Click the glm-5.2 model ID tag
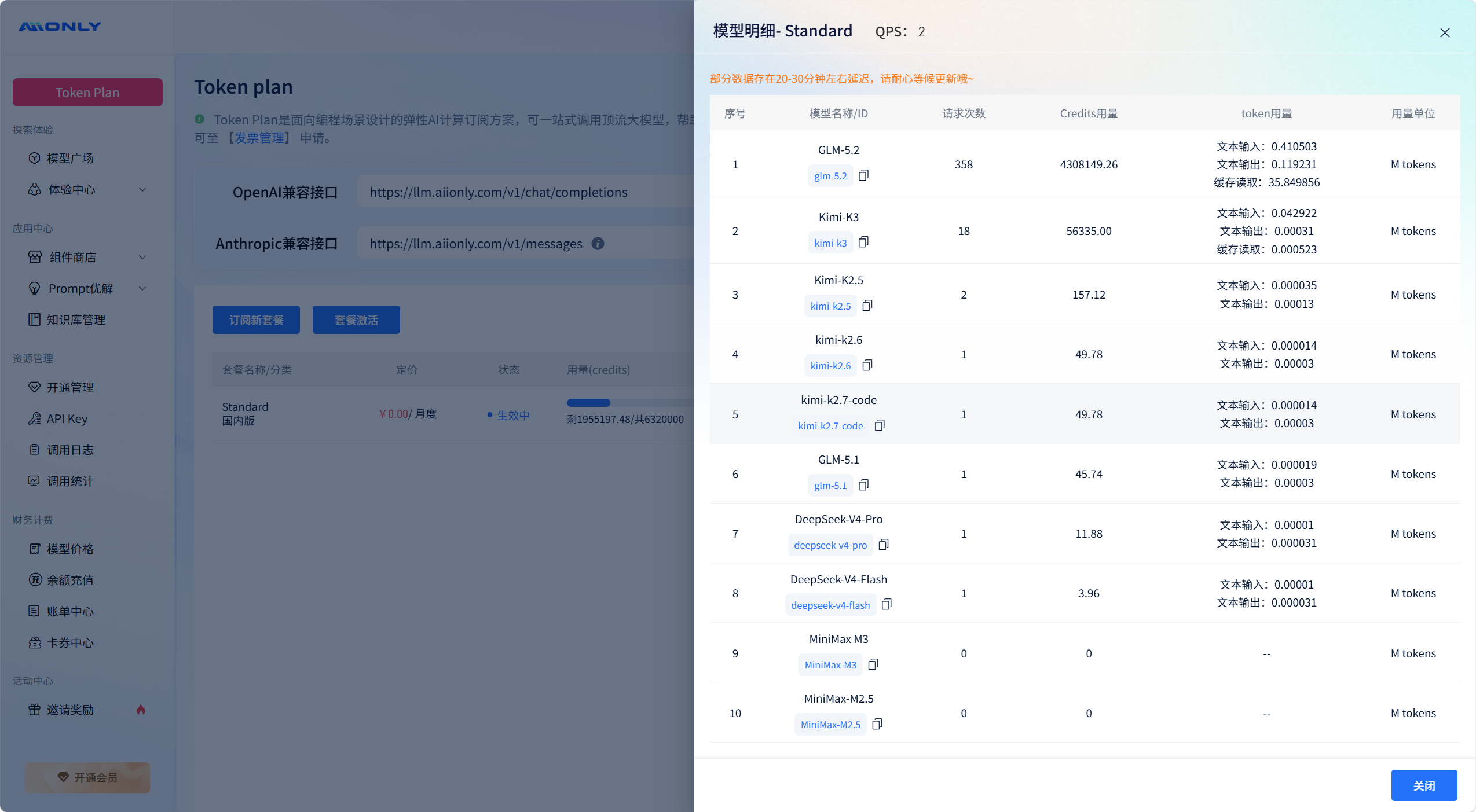The height and width of the screenshot is (812, 1476). tap(830, 176)
